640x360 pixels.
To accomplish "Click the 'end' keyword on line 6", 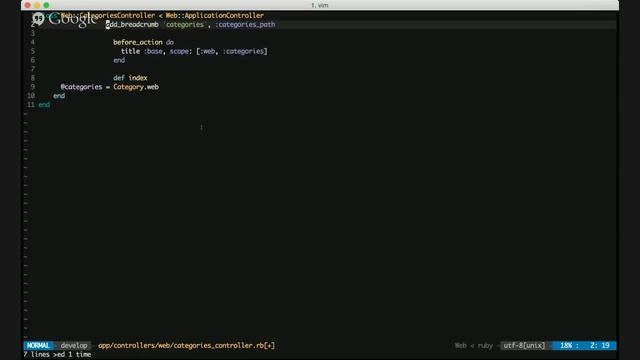I will coord(119,60).
